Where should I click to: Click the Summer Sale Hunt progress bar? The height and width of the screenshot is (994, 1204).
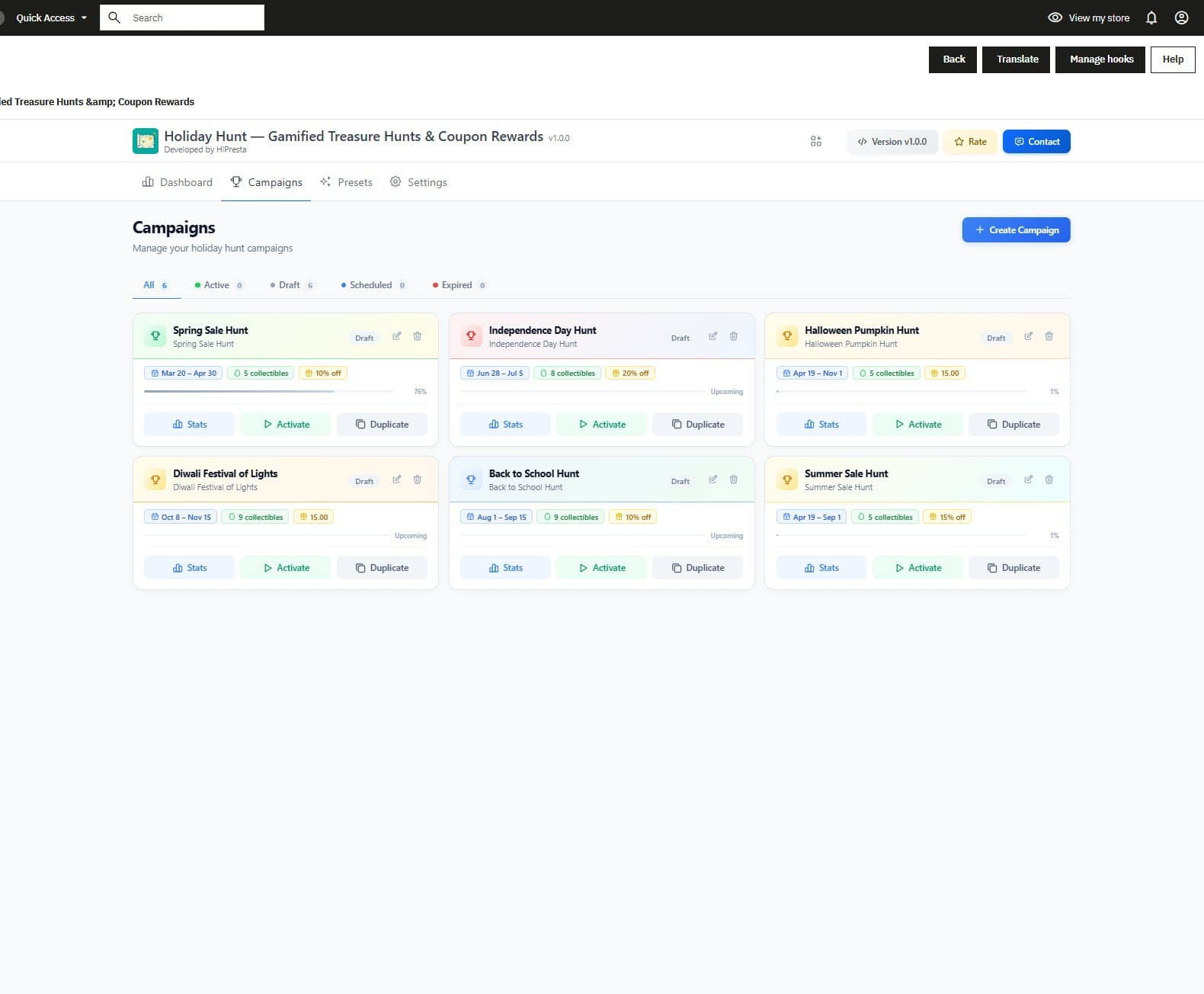point(901,535)
